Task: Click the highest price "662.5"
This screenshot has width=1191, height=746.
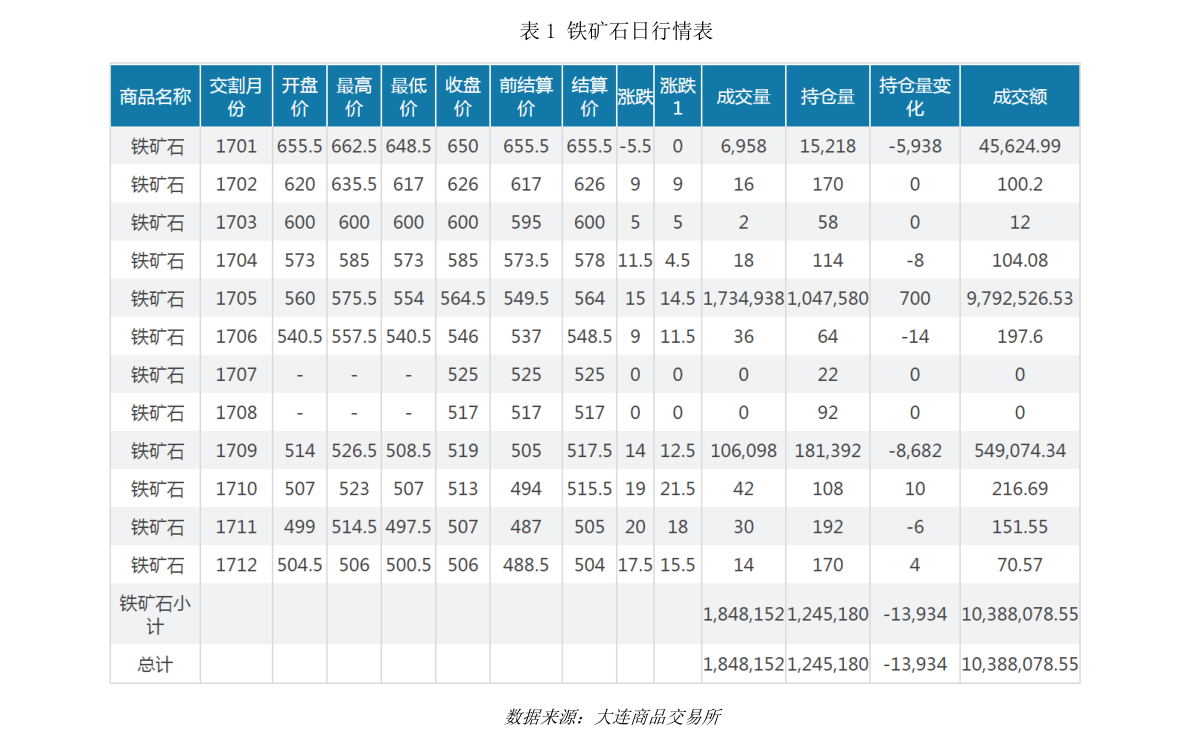Action: (354, 146)
